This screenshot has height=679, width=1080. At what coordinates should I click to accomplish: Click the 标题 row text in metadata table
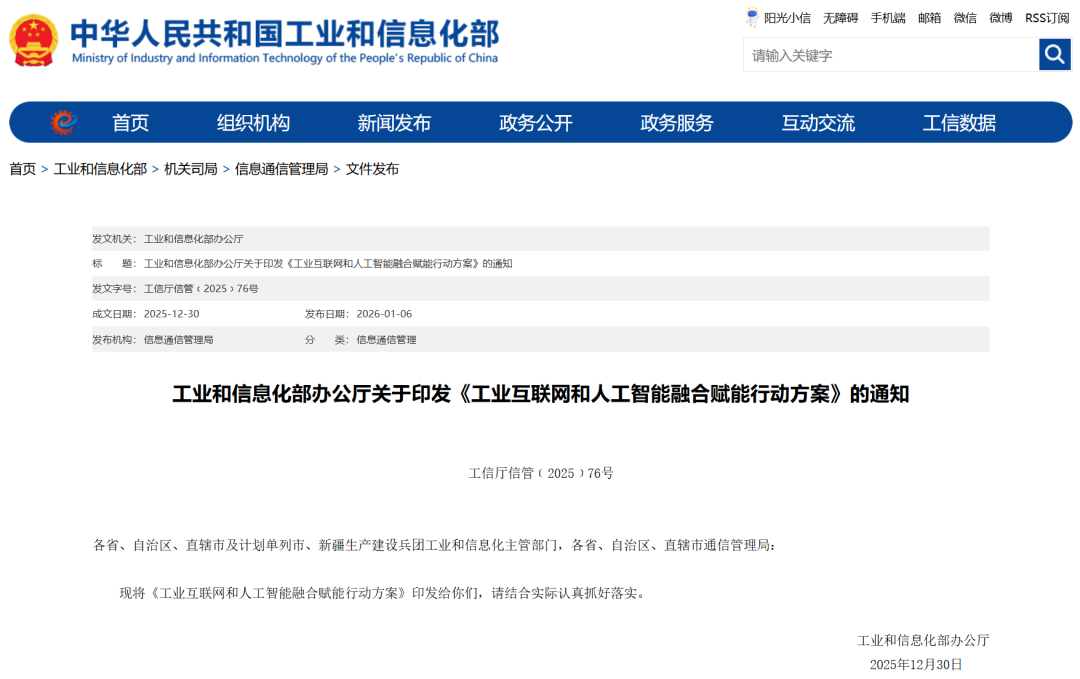tap(328, 264)
